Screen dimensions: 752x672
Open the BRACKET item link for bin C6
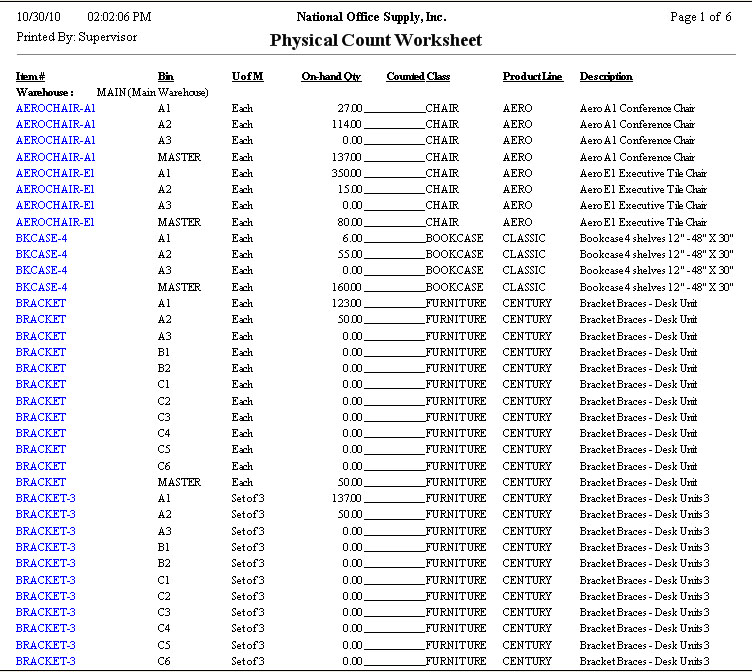pyautogui.click(x=41, y=466)
